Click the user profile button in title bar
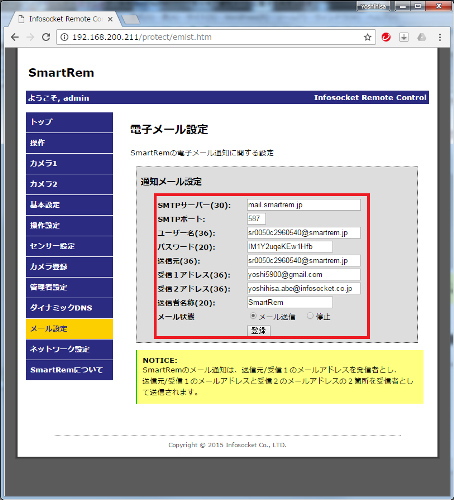 (373, 6)
